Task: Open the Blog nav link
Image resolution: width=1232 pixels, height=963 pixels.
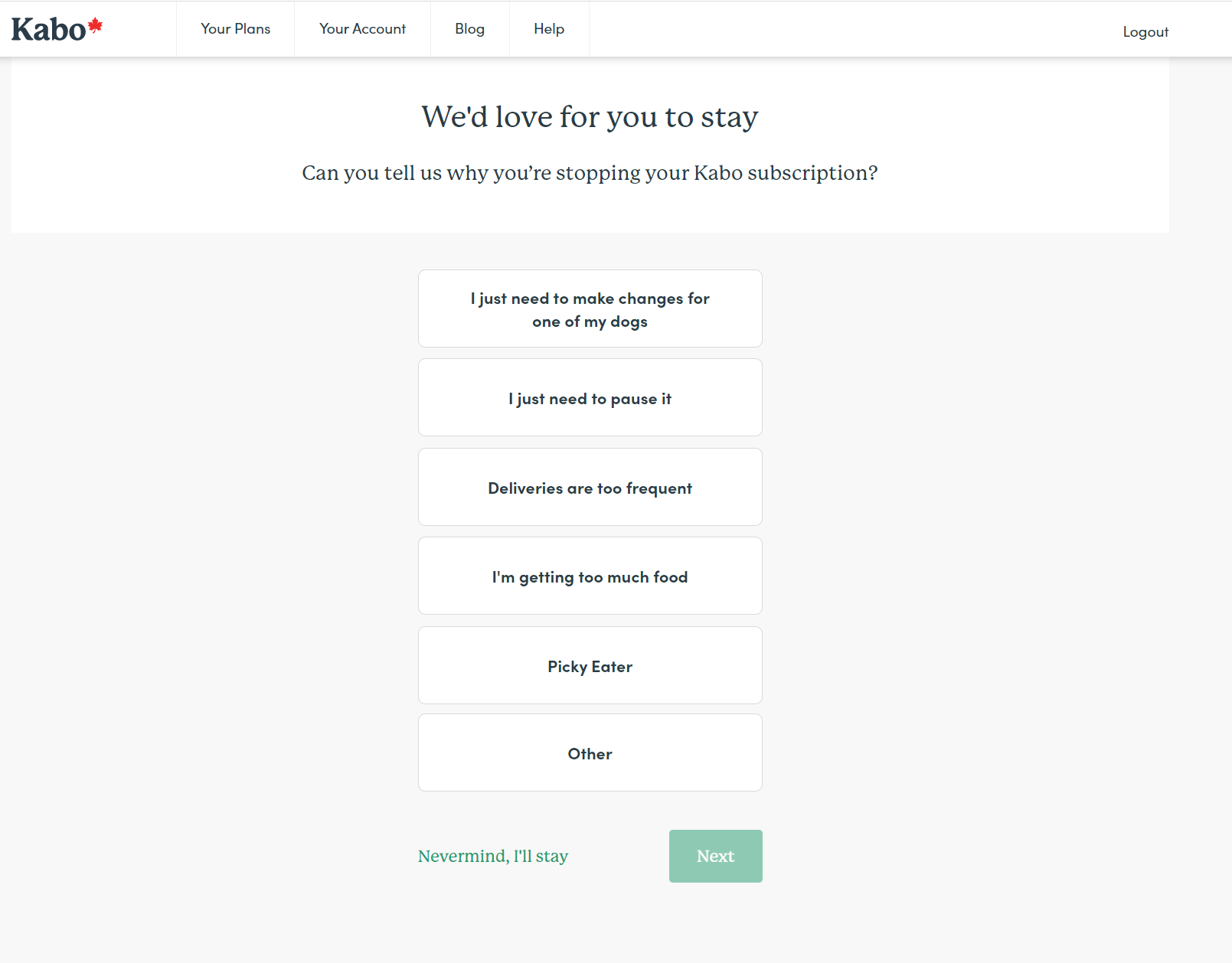Action: (x=469, y=29)
